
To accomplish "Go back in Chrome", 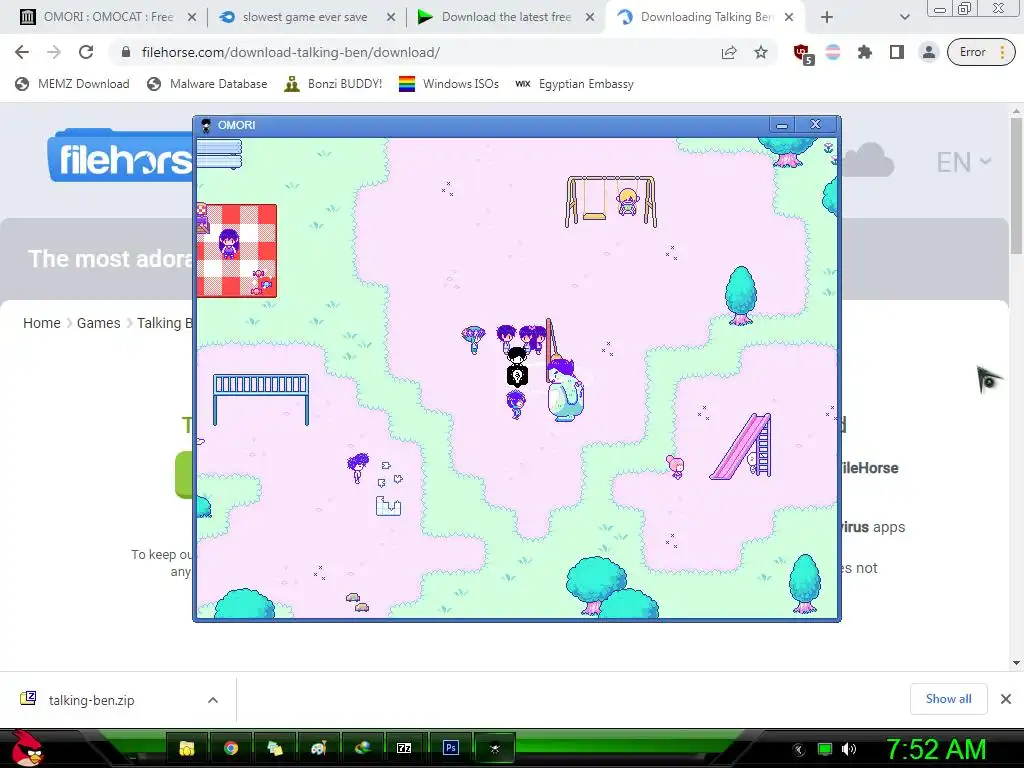I will [x=22, y=52].
